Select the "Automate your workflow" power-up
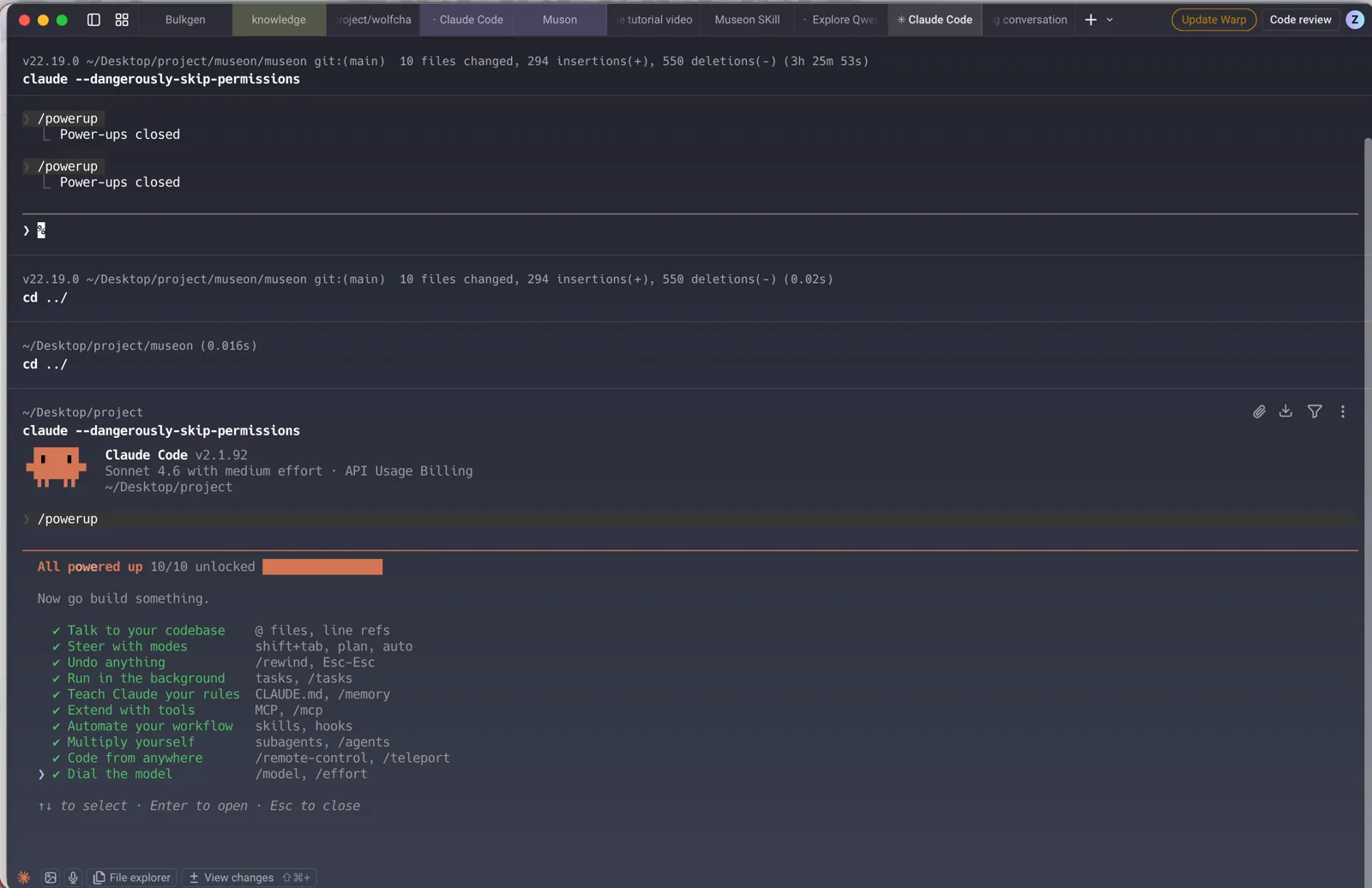 point(150,727)
